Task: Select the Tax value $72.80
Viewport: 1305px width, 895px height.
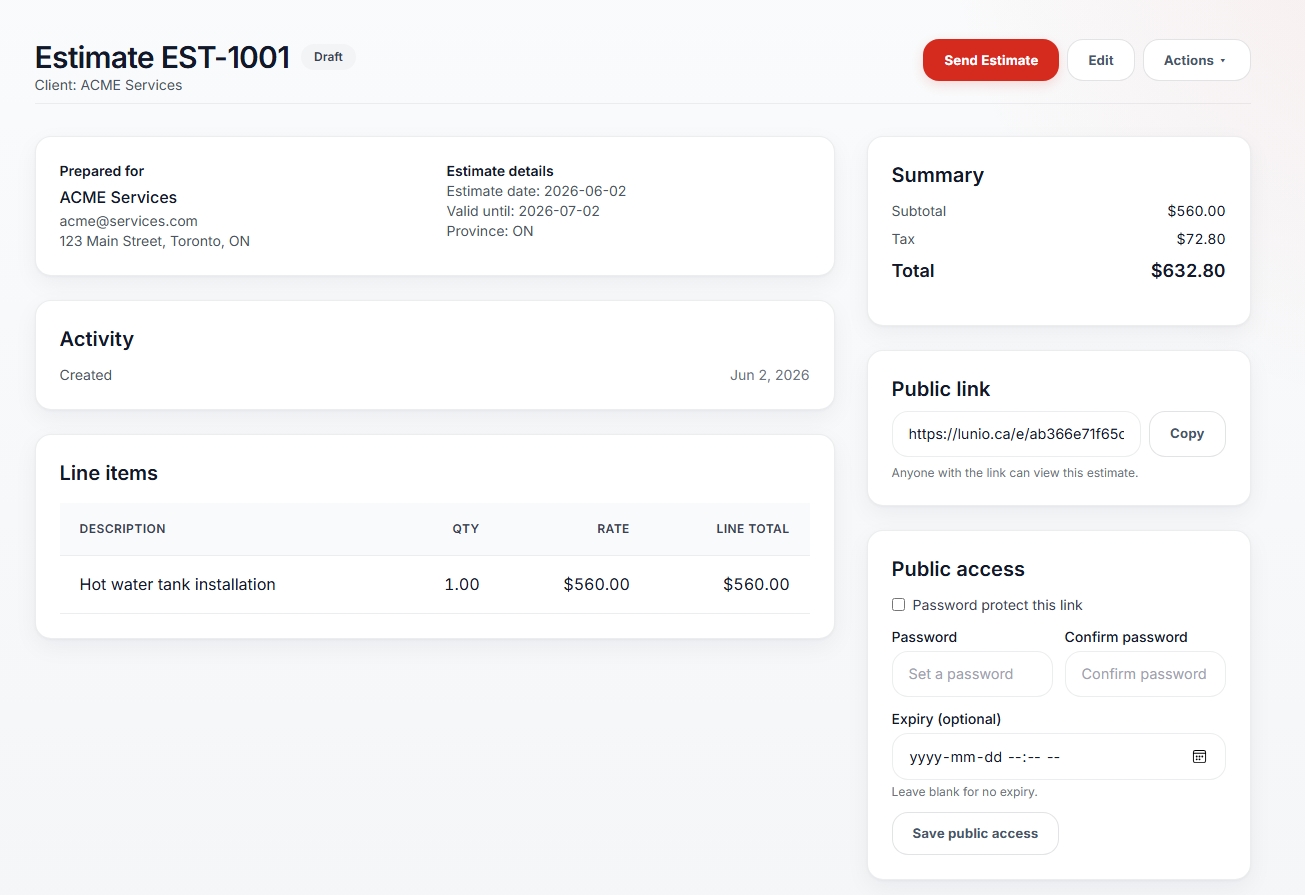Action: coord(1201,239)
